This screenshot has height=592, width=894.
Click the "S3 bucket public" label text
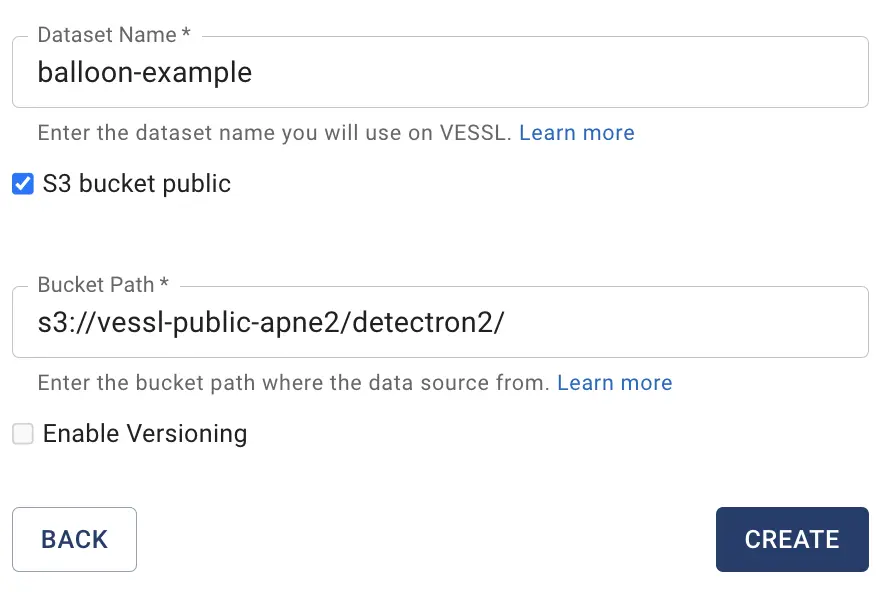click(x=137, y=184)
